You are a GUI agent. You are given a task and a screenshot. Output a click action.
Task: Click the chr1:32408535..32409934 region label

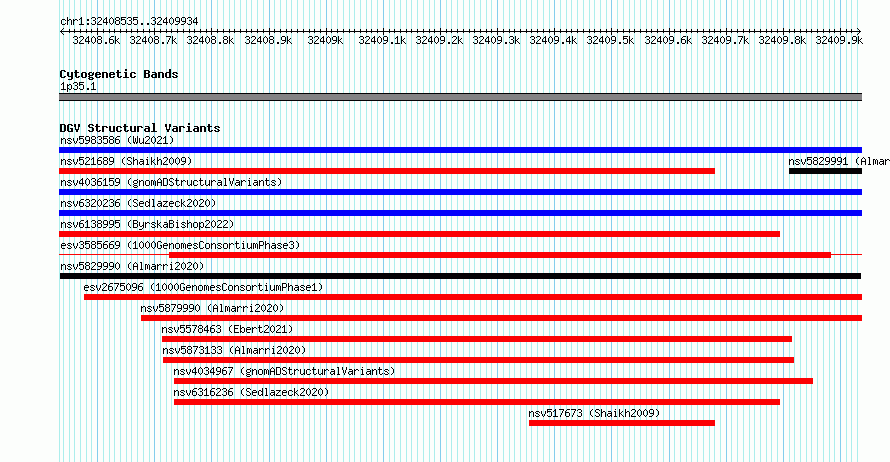(x=129, y=22)
